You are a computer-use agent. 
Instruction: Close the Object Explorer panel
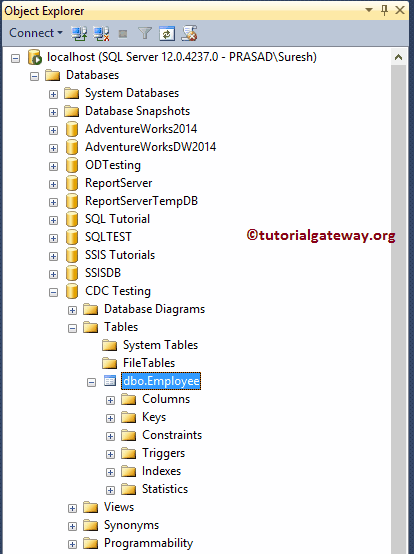tap(400, 10)
